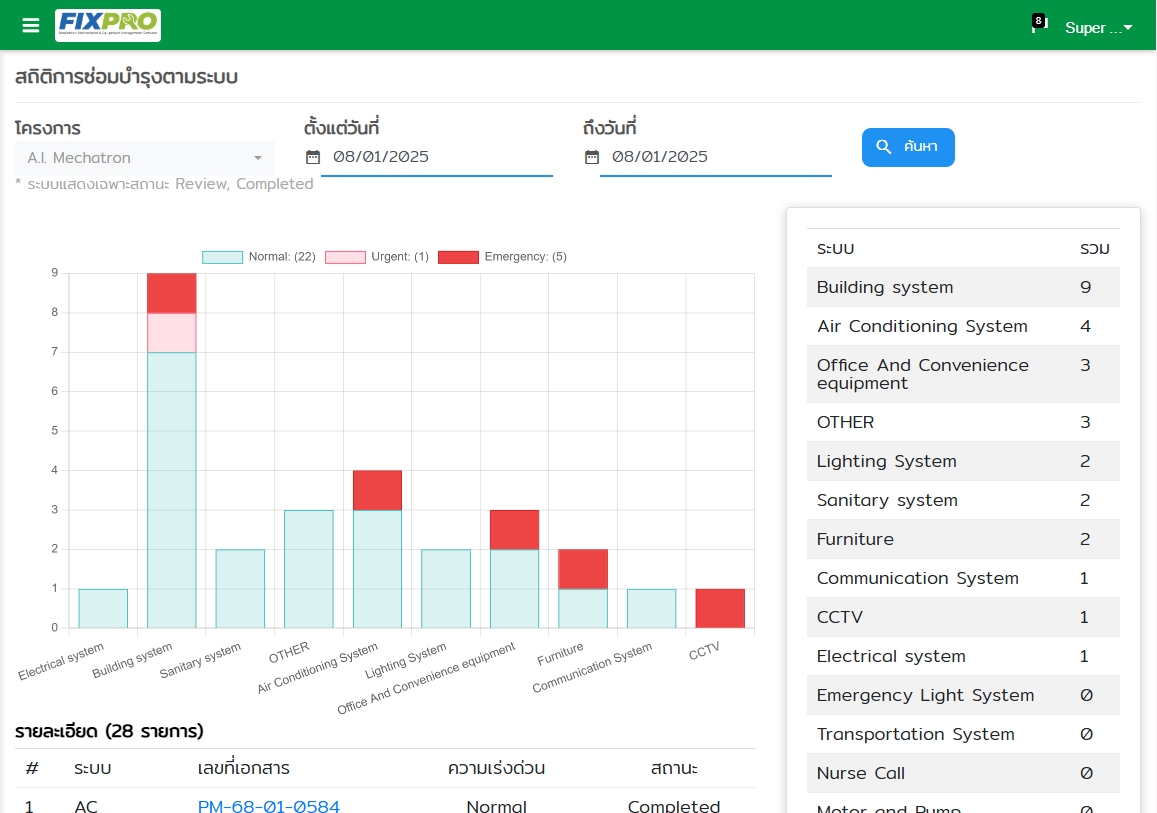The image size is (1157, 813).
Task: Select the Air Conditioning System table row
Action: click(962, 326)
